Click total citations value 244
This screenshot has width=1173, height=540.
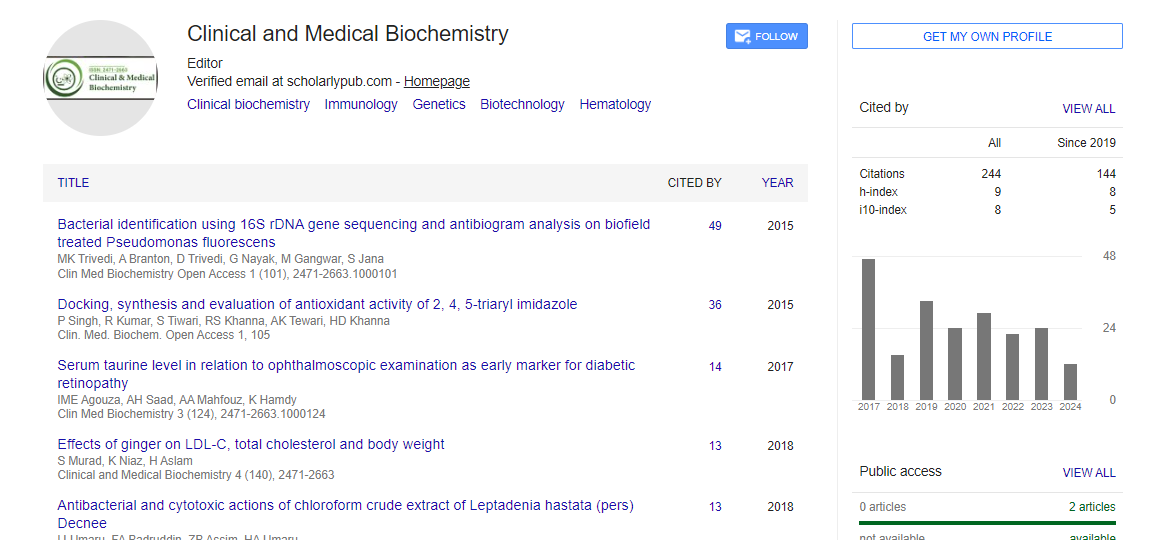[x=991, y=174]
